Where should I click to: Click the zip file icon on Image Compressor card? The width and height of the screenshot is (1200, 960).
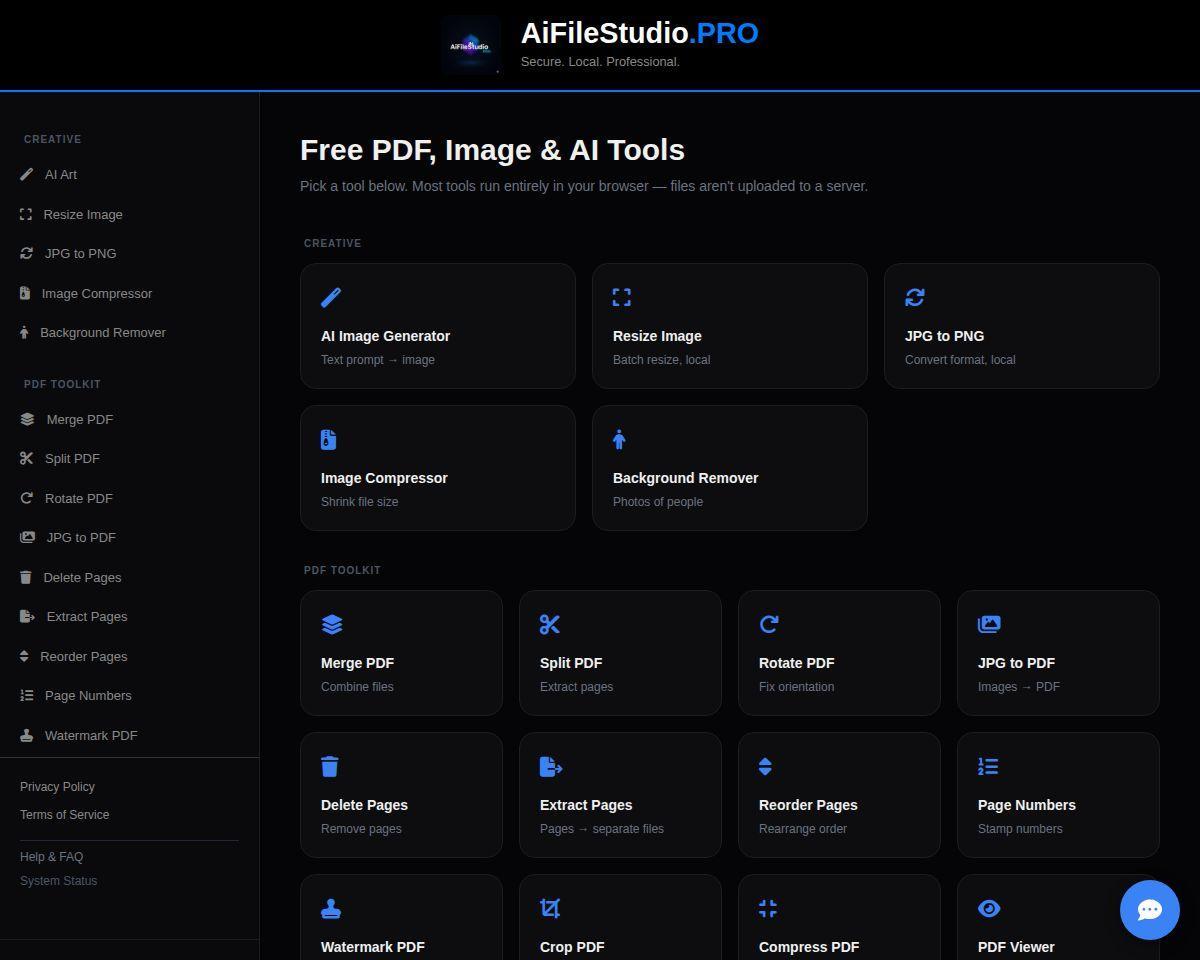click(329, 439)
